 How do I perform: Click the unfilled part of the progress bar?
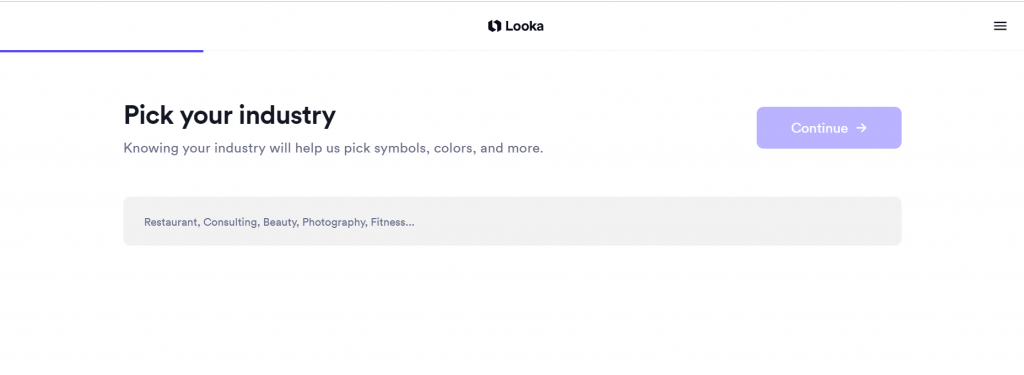tap(613, 50)
